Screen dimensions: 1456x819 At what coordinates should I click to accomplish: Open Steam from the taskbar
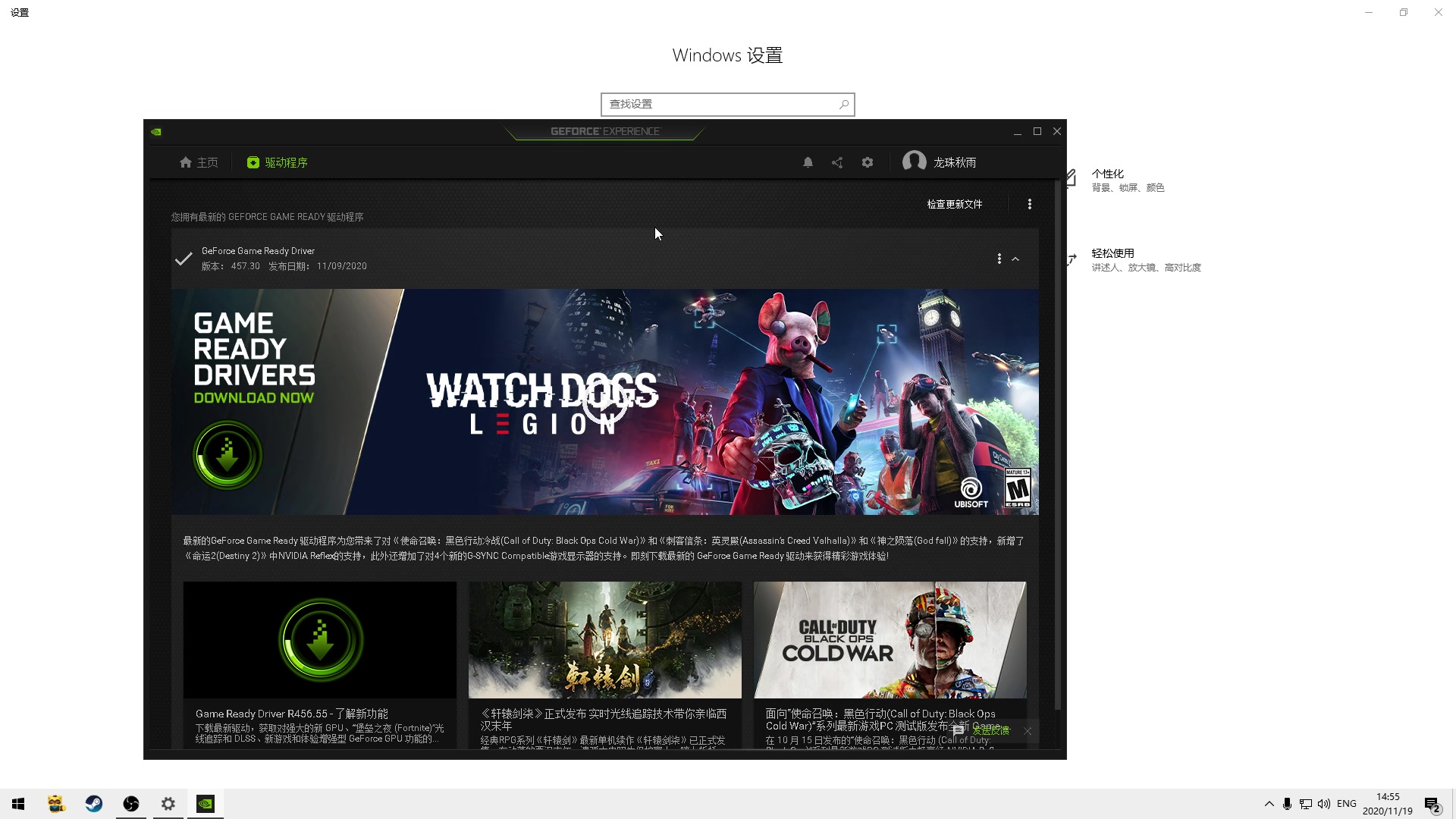coord(94,804)
